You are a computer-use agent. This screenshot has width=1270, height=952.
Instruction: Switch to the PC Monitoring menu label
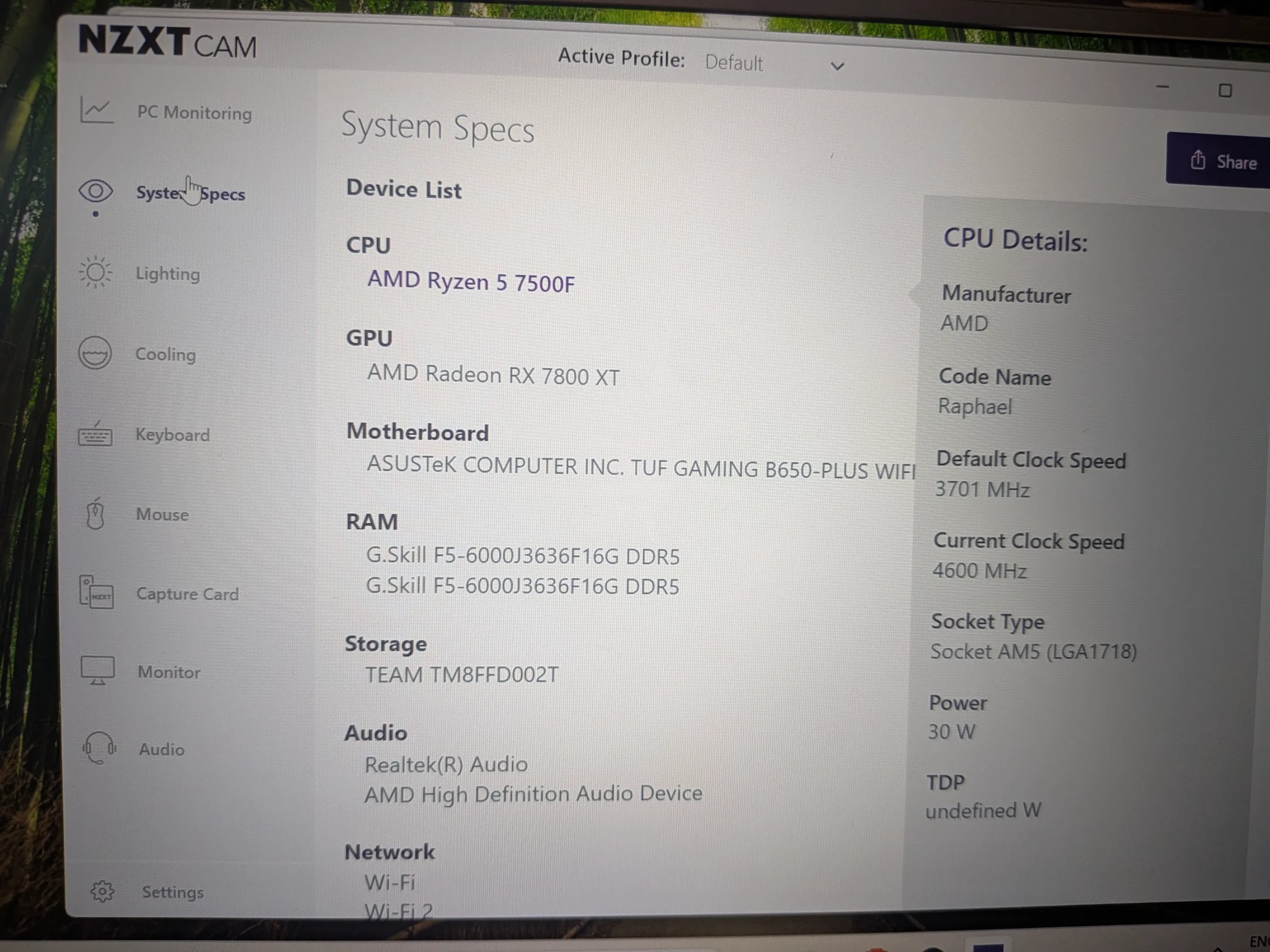(194, 113)
